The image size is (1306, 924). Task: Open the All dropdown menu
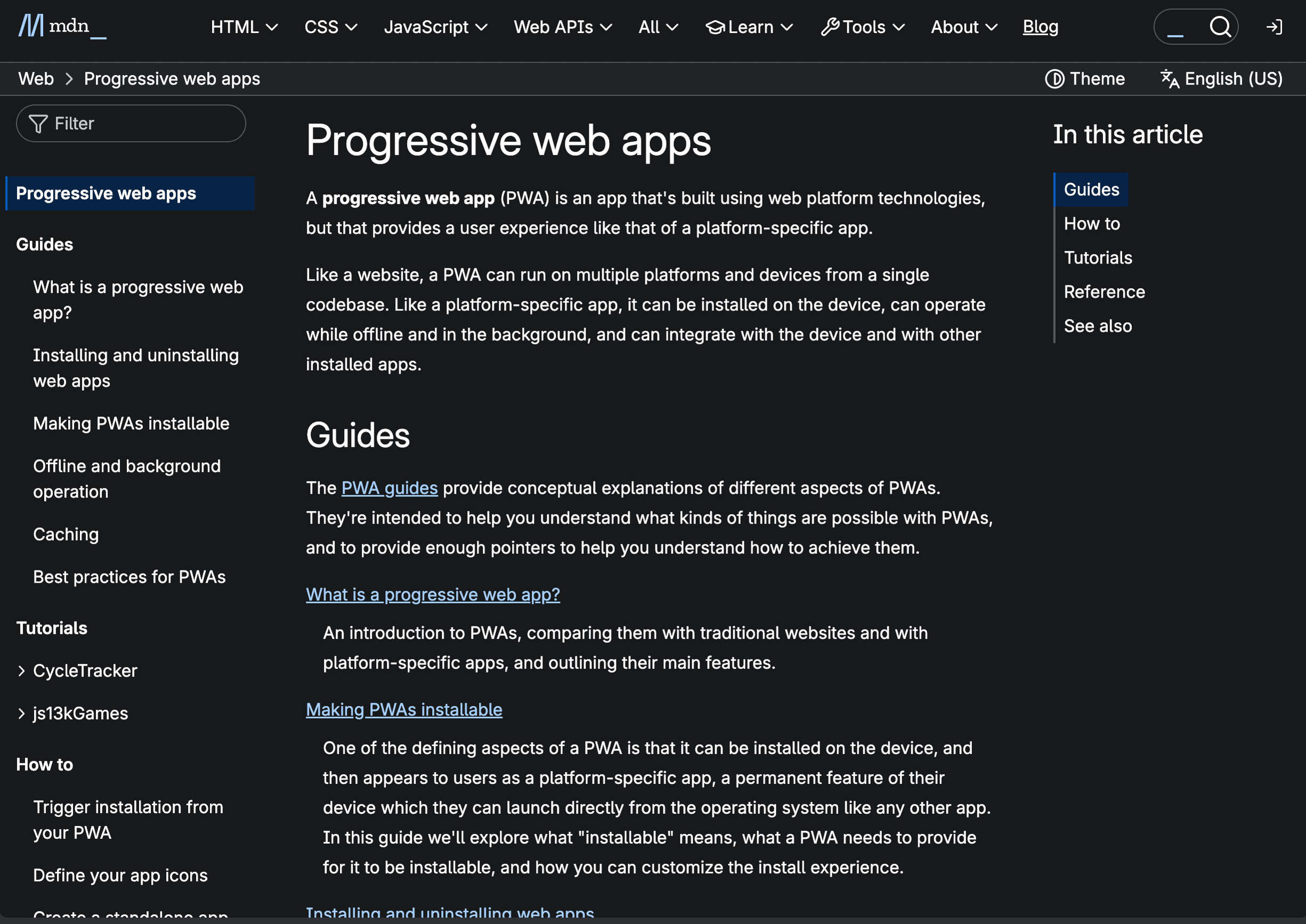tap(658, 27)
